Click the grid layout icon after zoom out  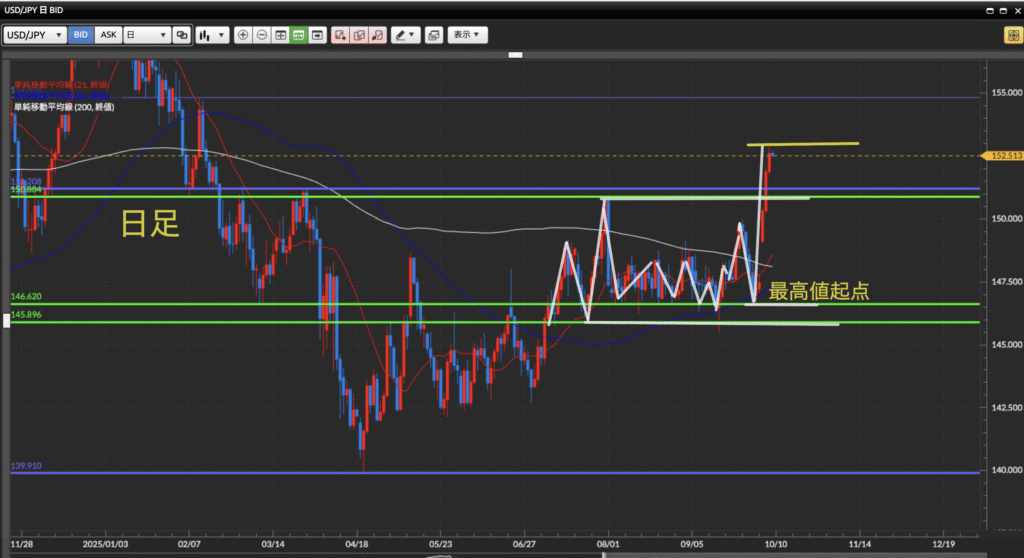point(280,35)
